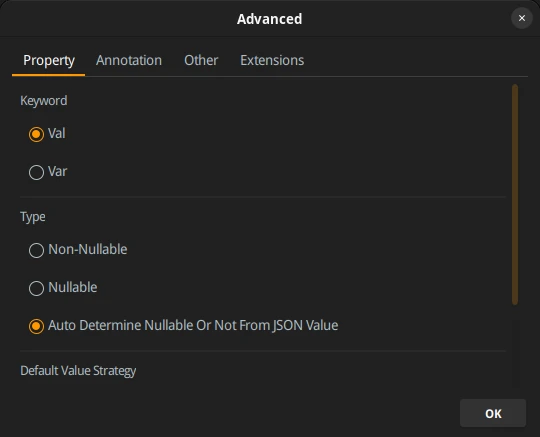Click the Keyword section heading
Screen dimensions: 540x437
point(44,101)
